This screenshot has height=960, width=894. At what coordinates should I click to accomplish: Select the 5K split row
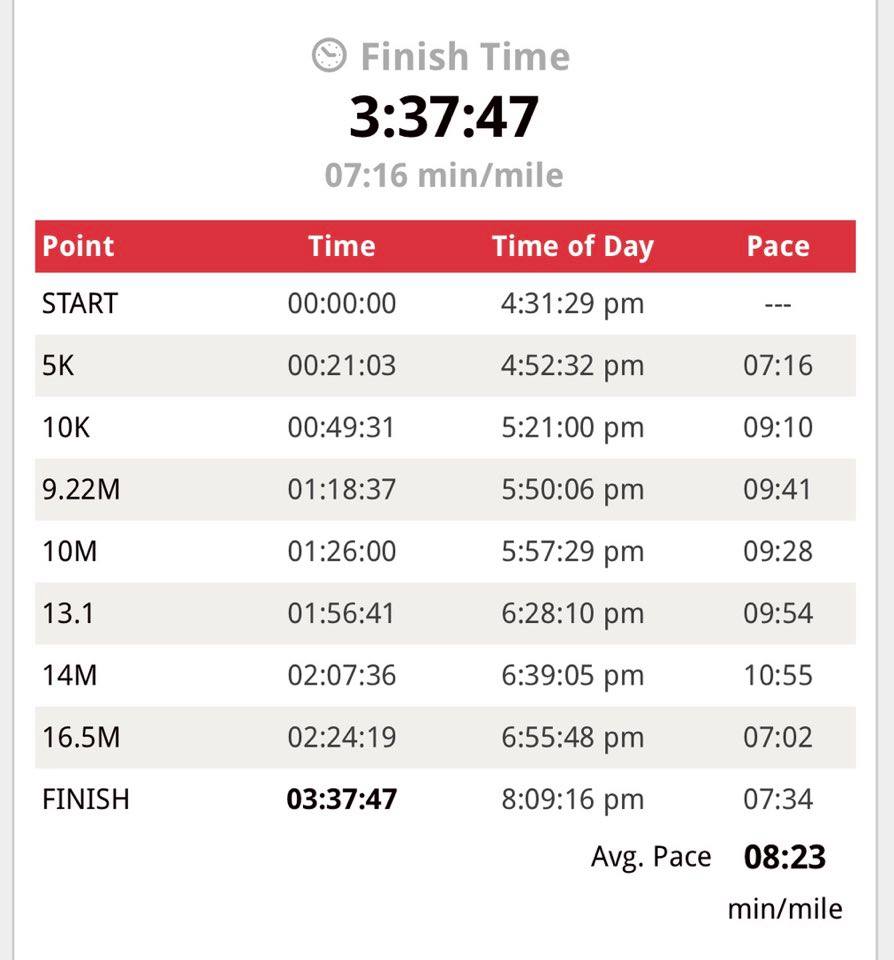445,366
